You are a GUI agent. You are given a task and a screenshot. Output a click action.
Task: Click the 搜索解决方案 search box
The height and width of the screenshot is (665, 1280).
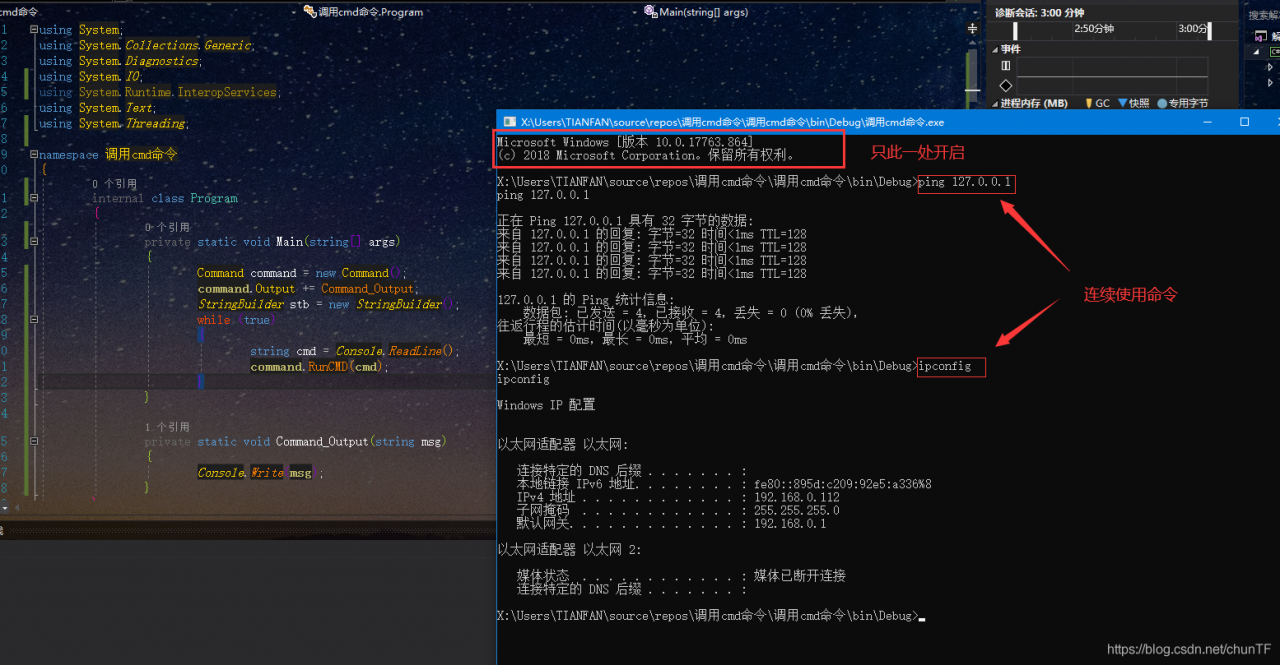point(1262,15)
